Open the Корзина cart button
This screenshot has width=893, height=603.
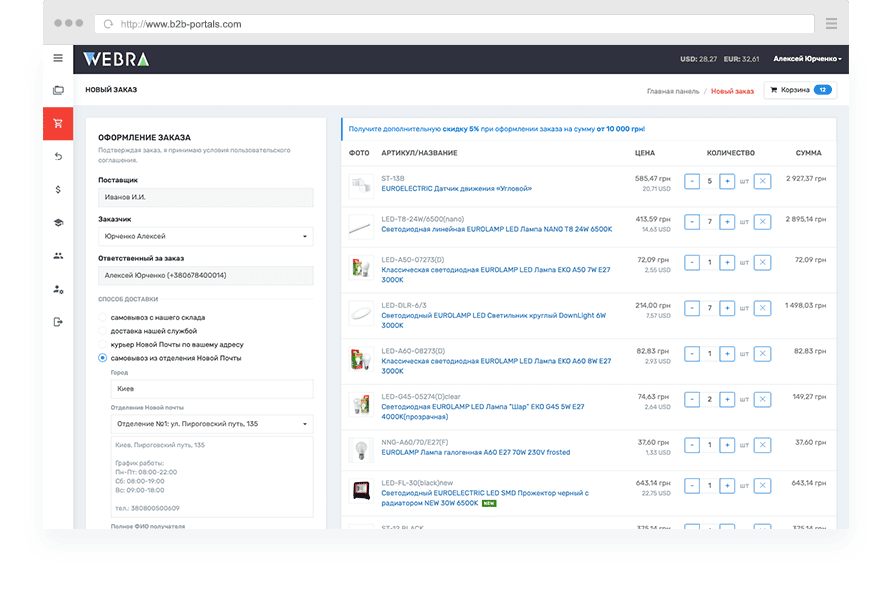point(800,90)
